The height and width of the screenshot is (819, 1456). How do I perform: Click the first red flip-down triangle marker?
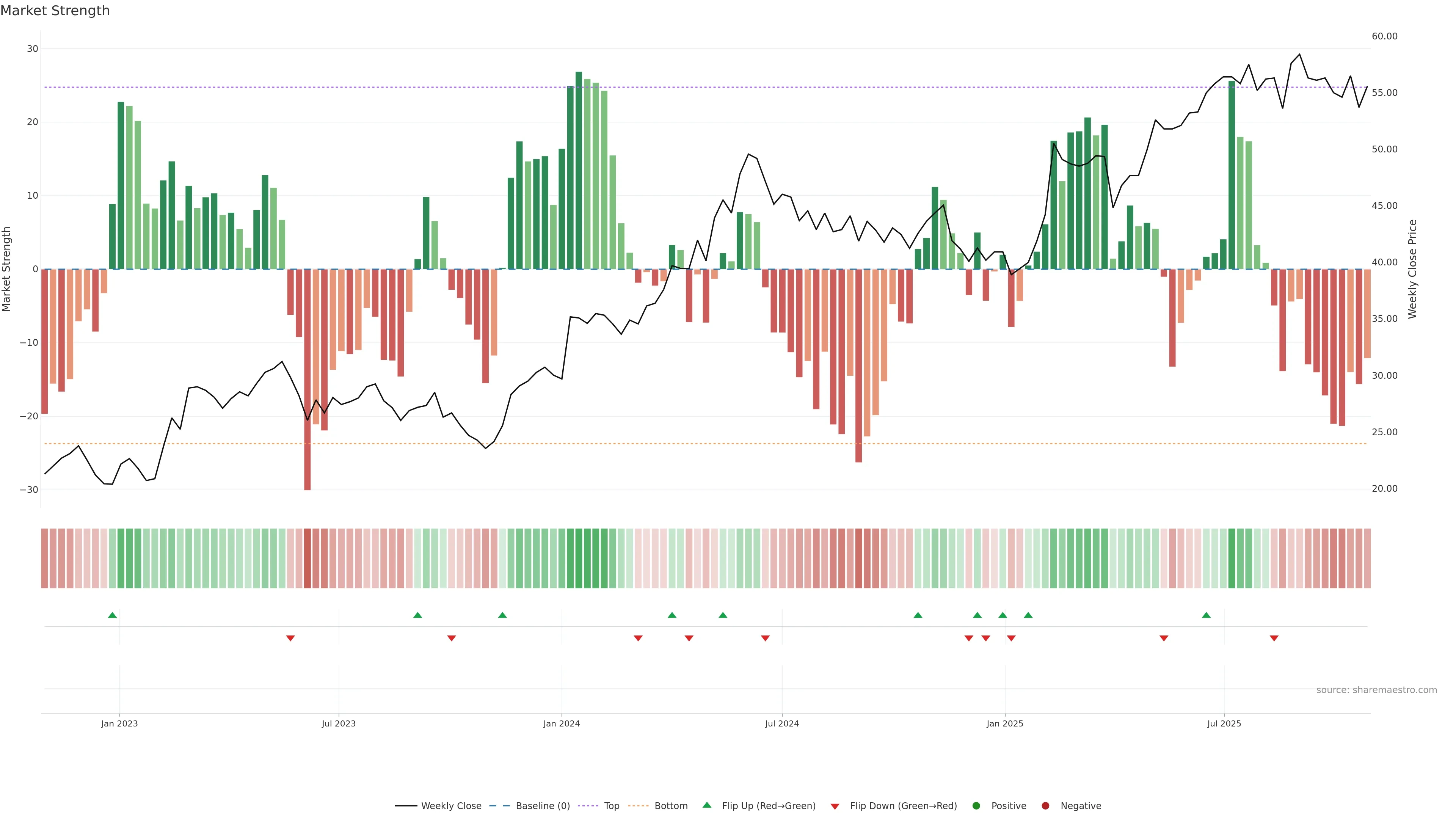click(290, 638)
